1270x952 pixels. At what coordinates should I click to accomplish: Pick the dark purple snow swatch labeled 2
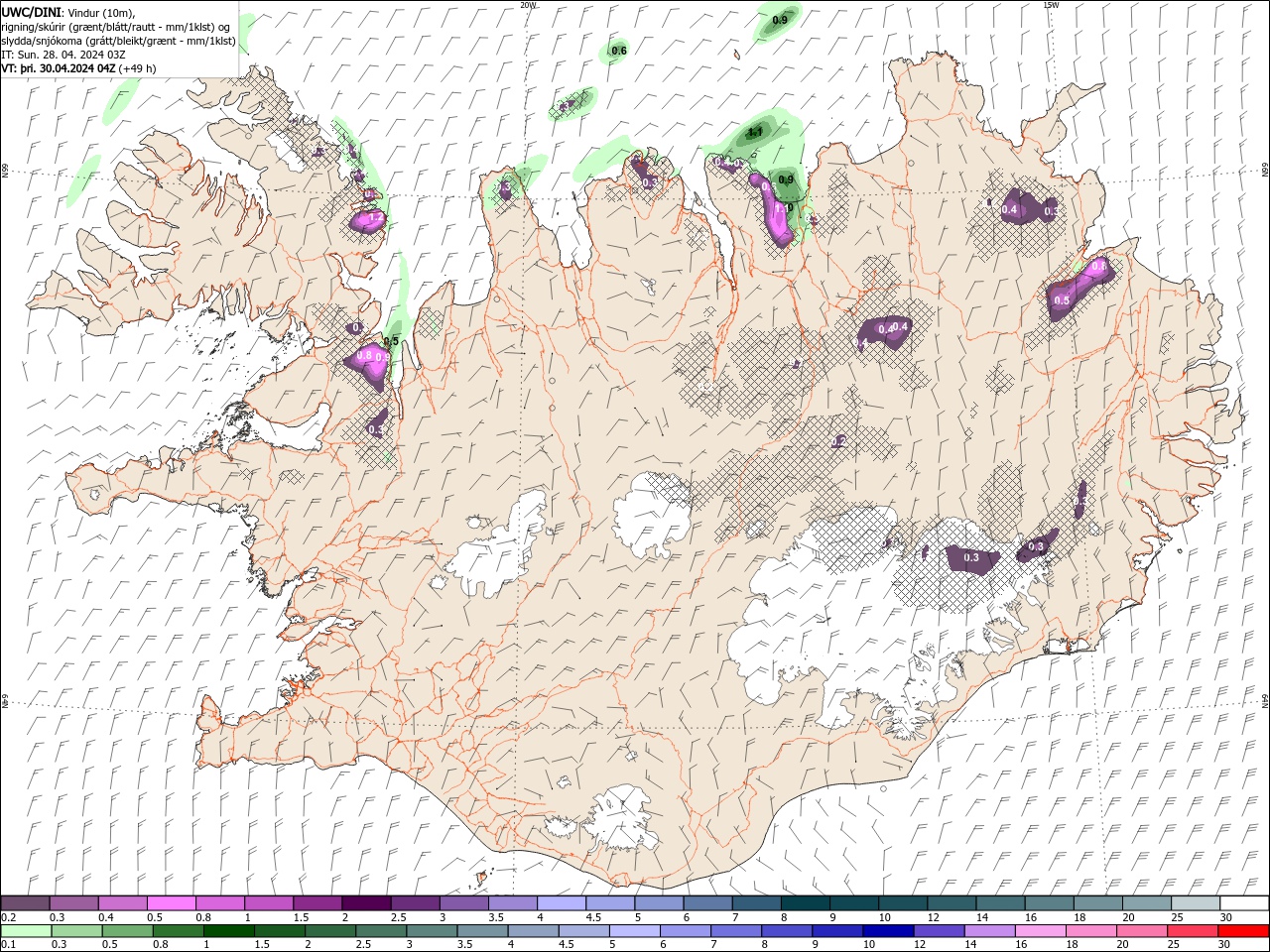point(366,903)
